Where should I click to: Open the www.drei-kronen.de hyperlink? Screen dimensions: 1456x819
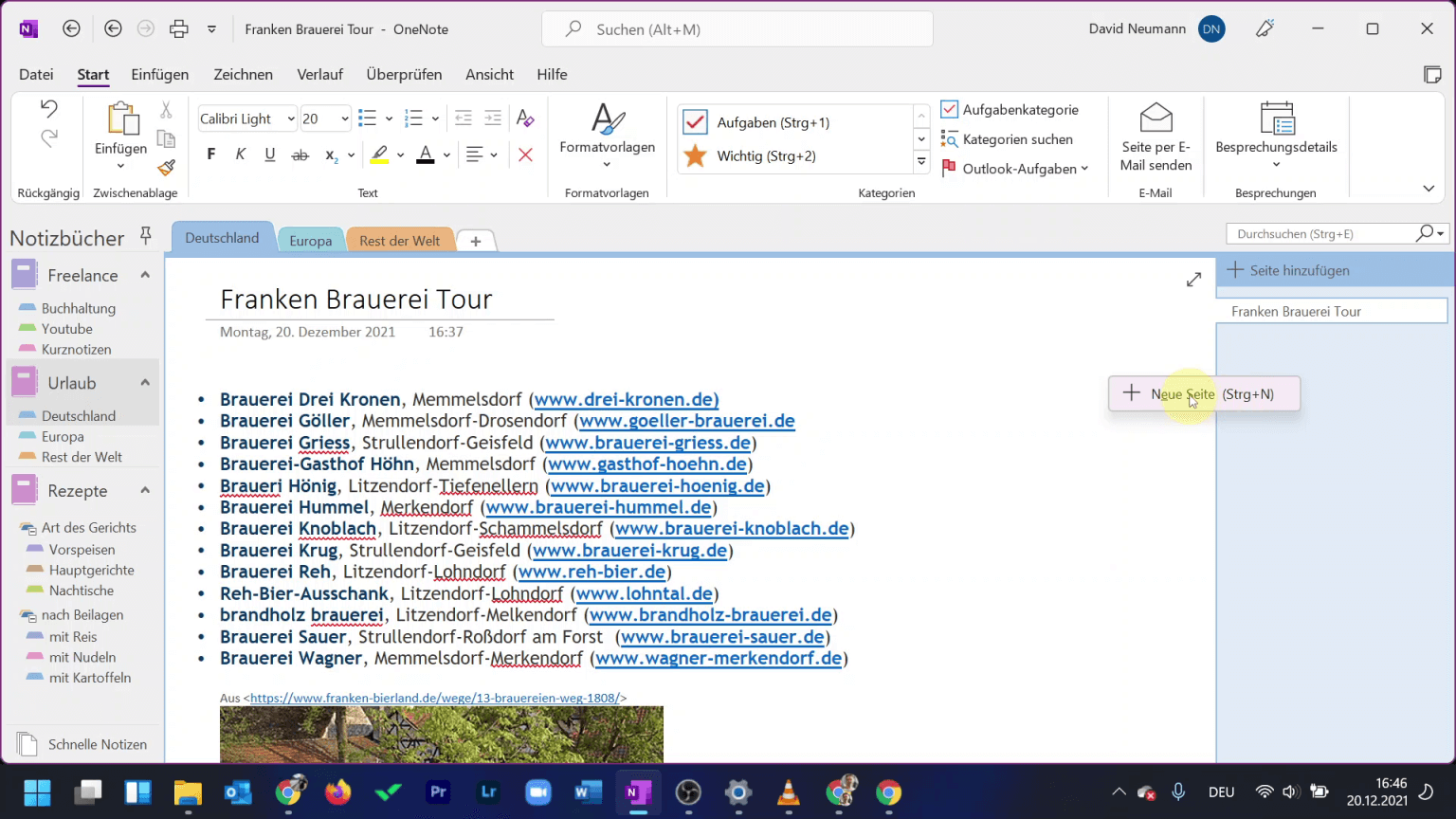626,399
